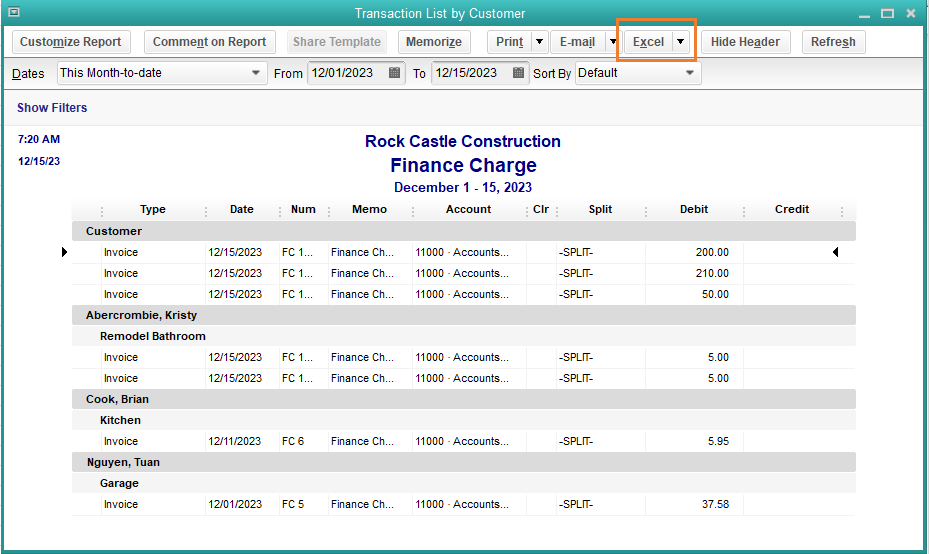Select Nguyen, Tuan invoice FC 5 row
The width and height of the screenshot is (929, 554).
point(460,504)
